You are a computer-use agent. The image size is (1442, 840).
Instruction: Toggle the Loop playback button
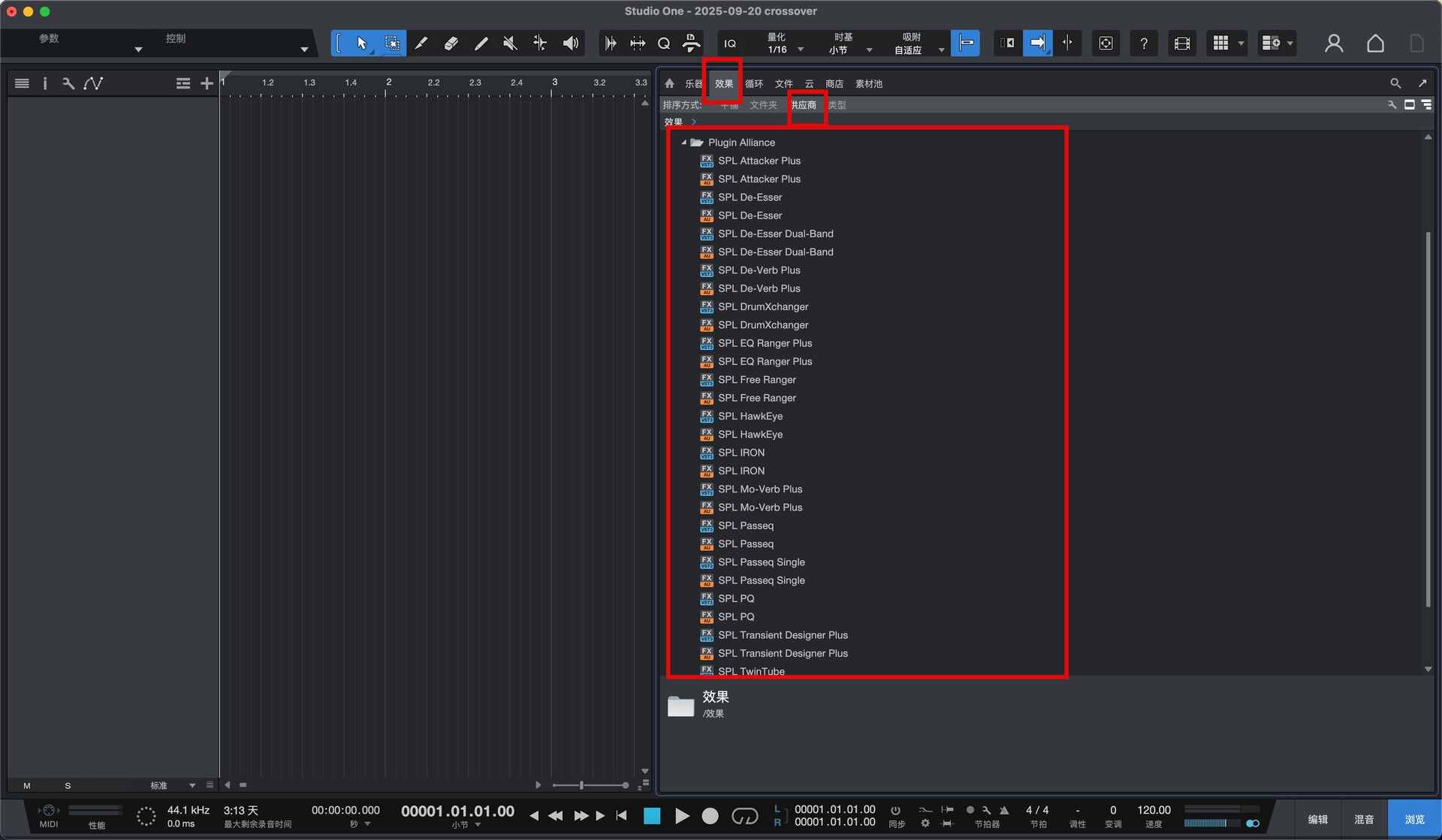(x=744, y=816)
